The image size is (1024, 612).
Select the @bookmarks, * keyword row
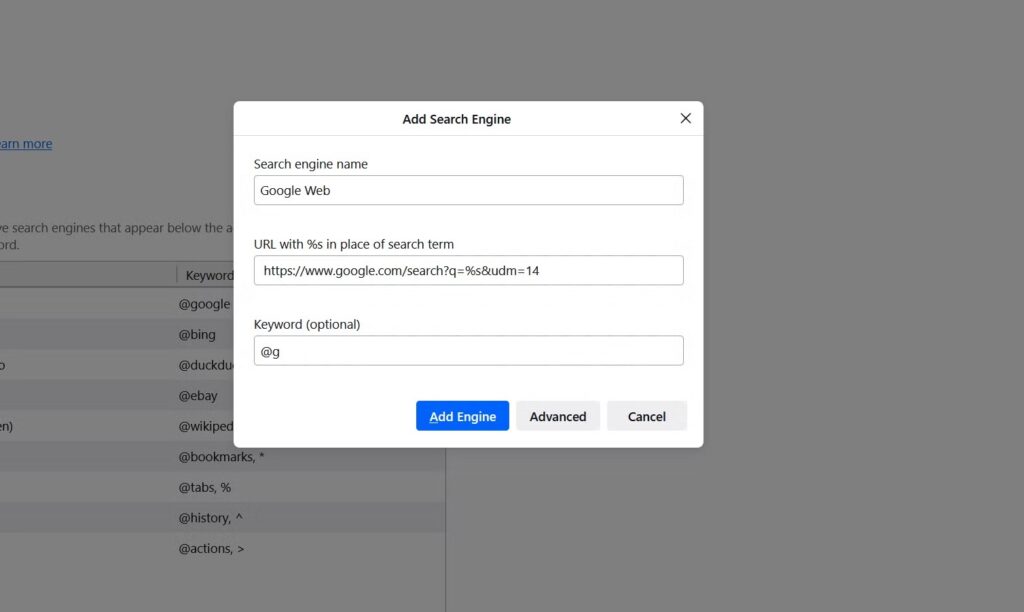point(221,457)
